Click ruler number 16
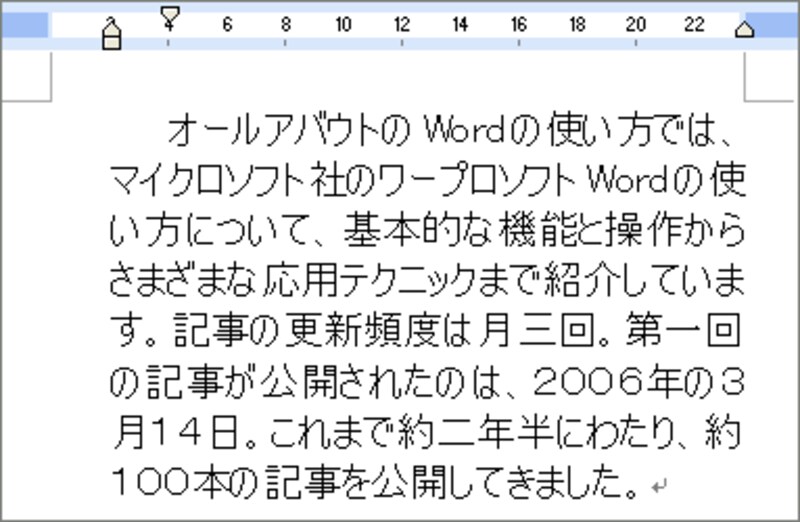The width and height of the screenshot is (800, 522). click(519, 24)
